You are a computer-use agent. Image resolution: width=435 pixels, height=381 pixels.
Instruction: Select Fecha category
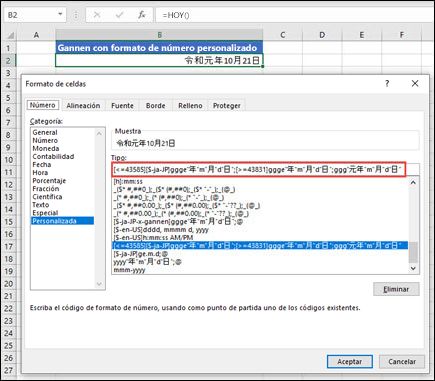(42, 164)
